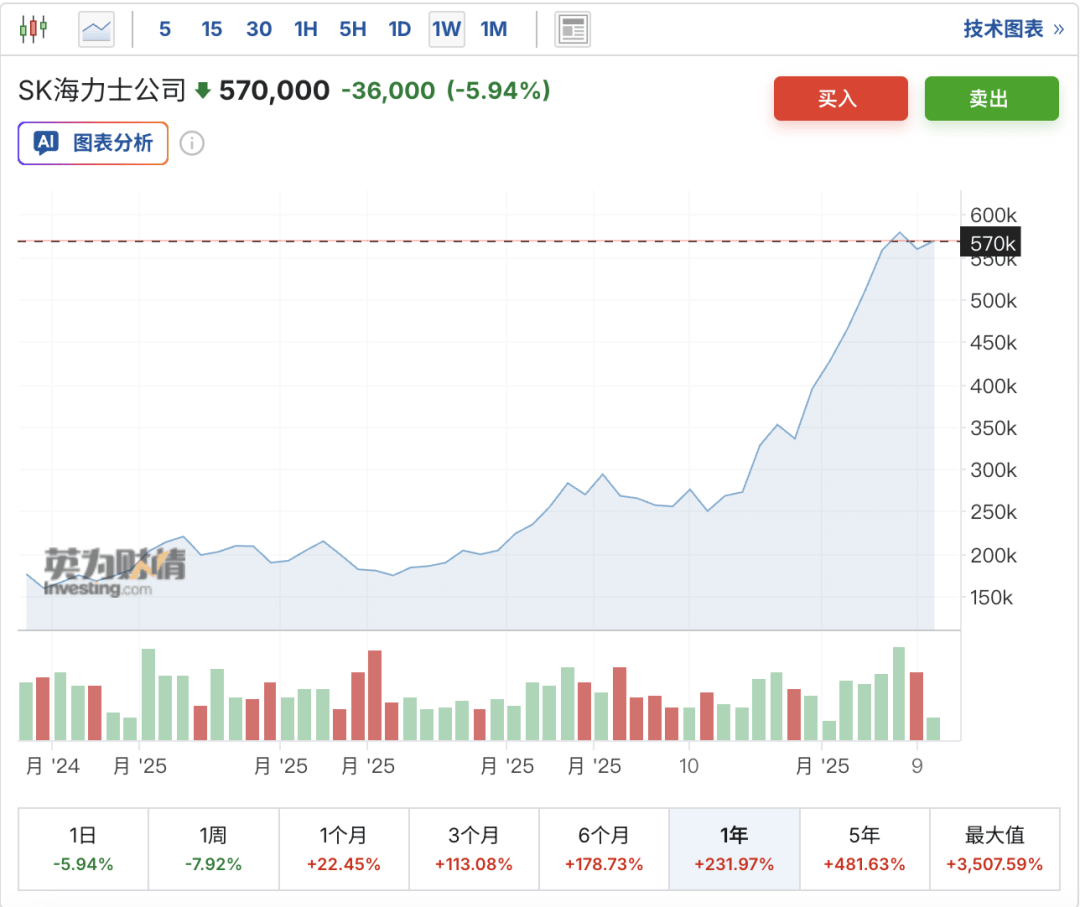This screenshot has height=907, width=1080.
Task: Expand the 技术图表 chevron
Action: 1058,29
